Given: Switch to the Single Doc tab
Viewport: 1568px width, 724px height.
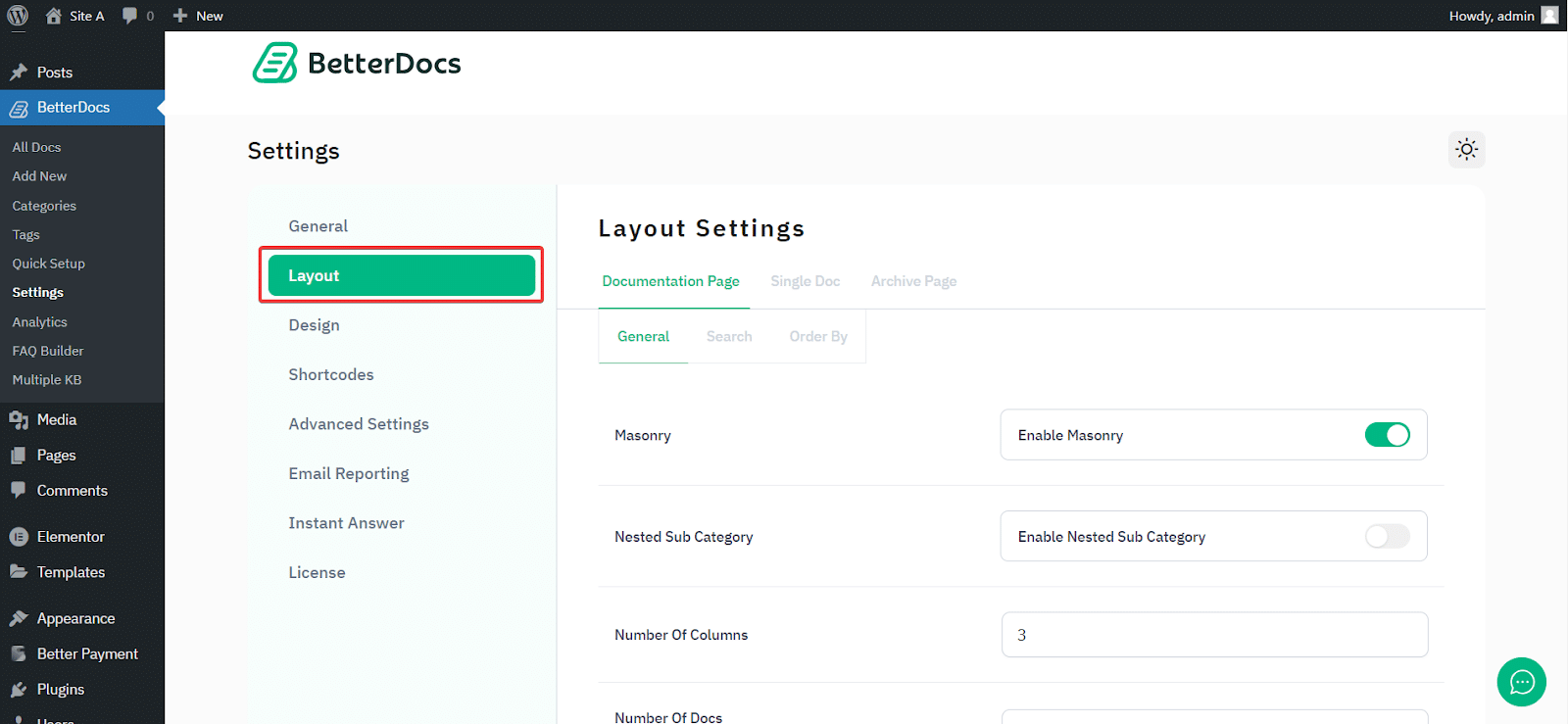Looking at the screenshot, I should pos(806,281).
